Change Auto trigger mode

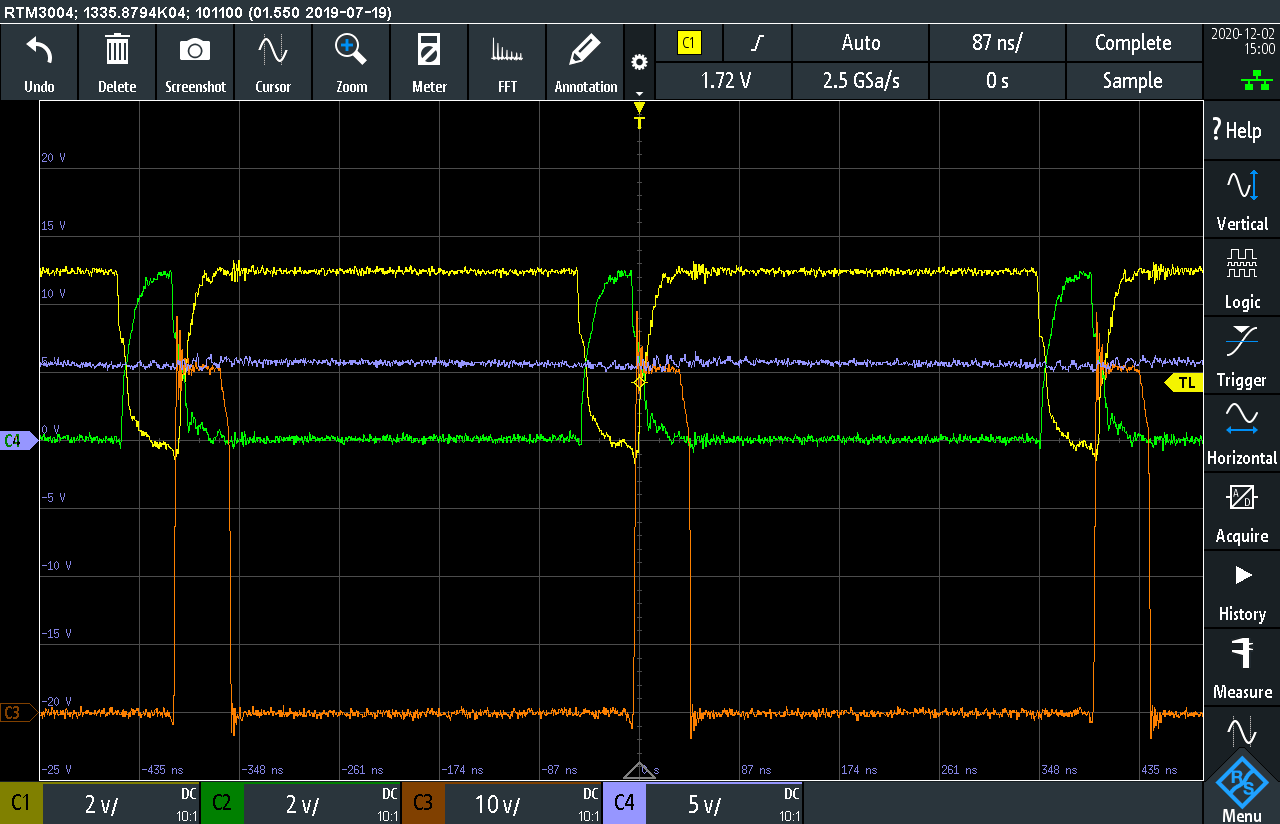coord(861,43)
